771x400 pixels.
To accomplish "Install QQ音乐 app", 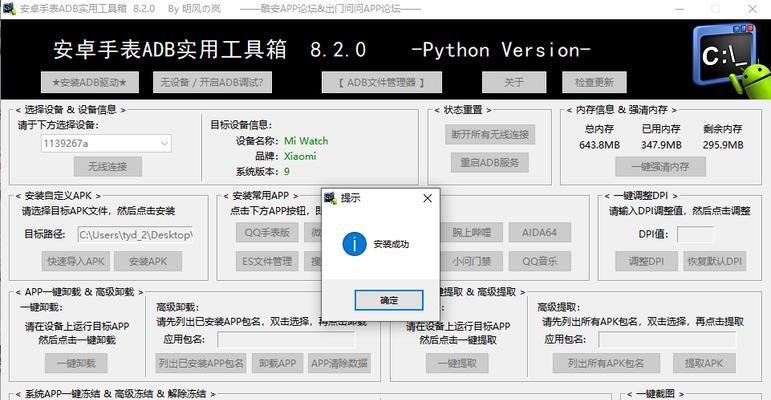I will 539,261.
